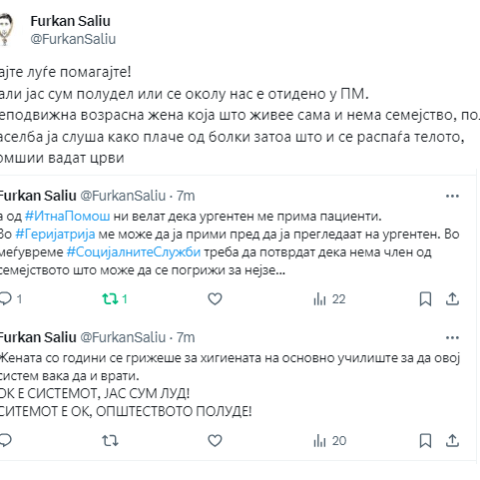Open Furkan Saliu profile from header name
The height and width of the screenshot is (480, 480).
click(70, 21)
